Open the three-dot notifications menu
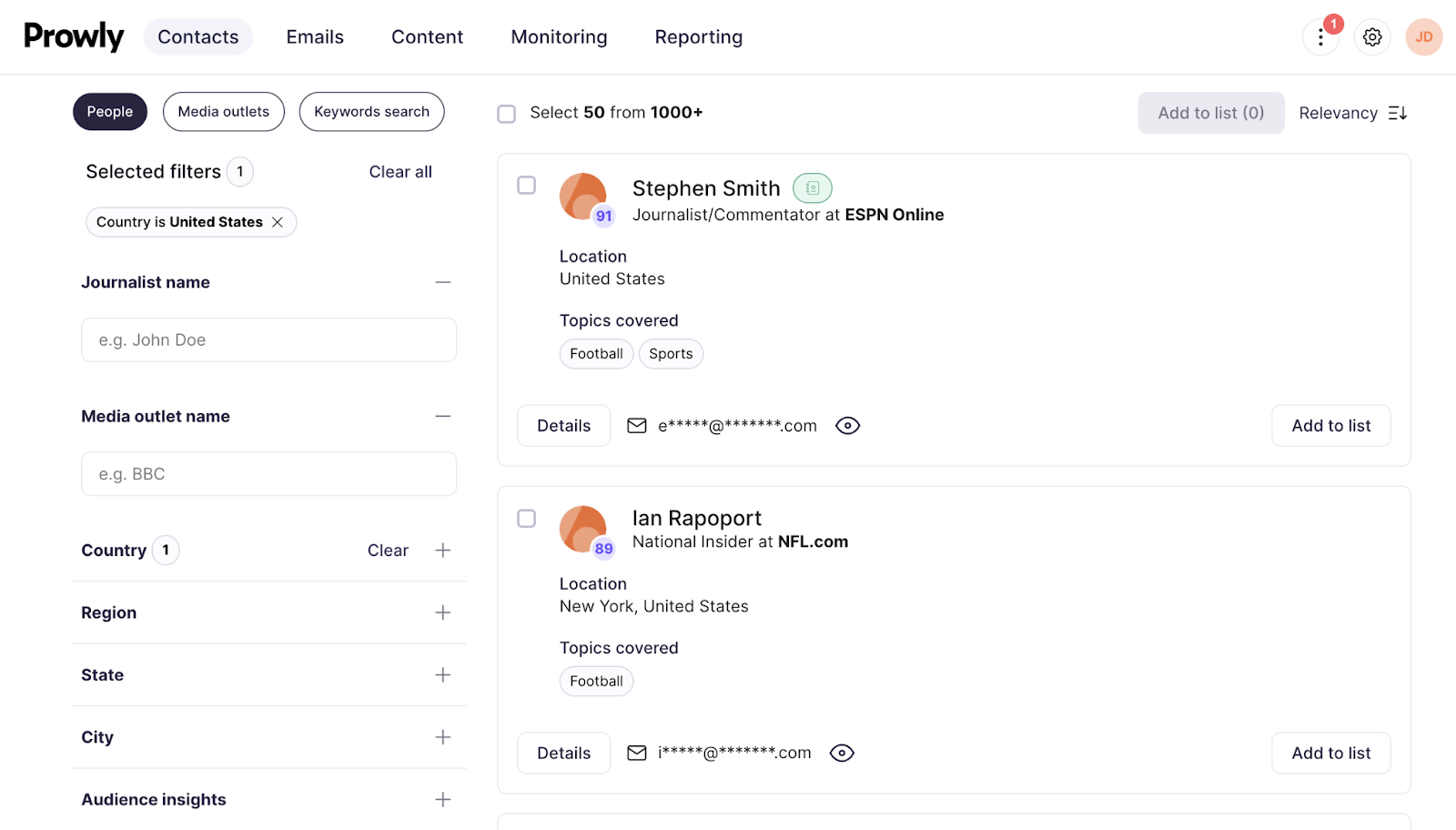The height and width of the screenshot is (830, 1456). (1321, 37)
